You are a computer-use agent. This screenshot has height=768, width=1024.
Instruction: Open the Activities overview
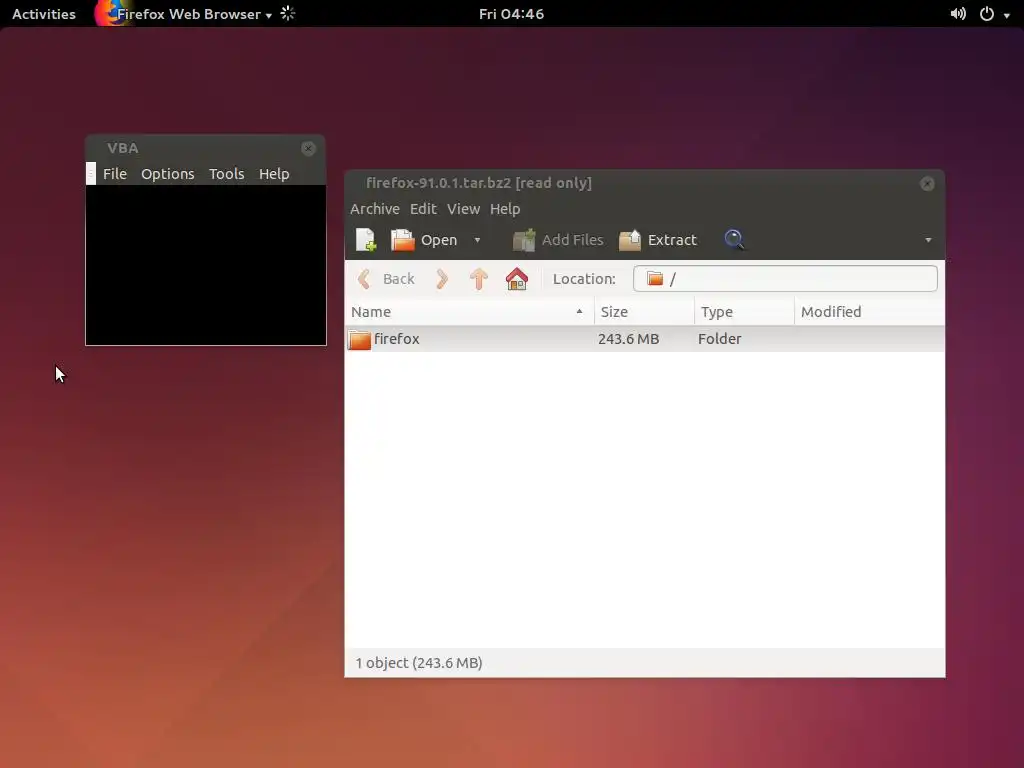44,14
